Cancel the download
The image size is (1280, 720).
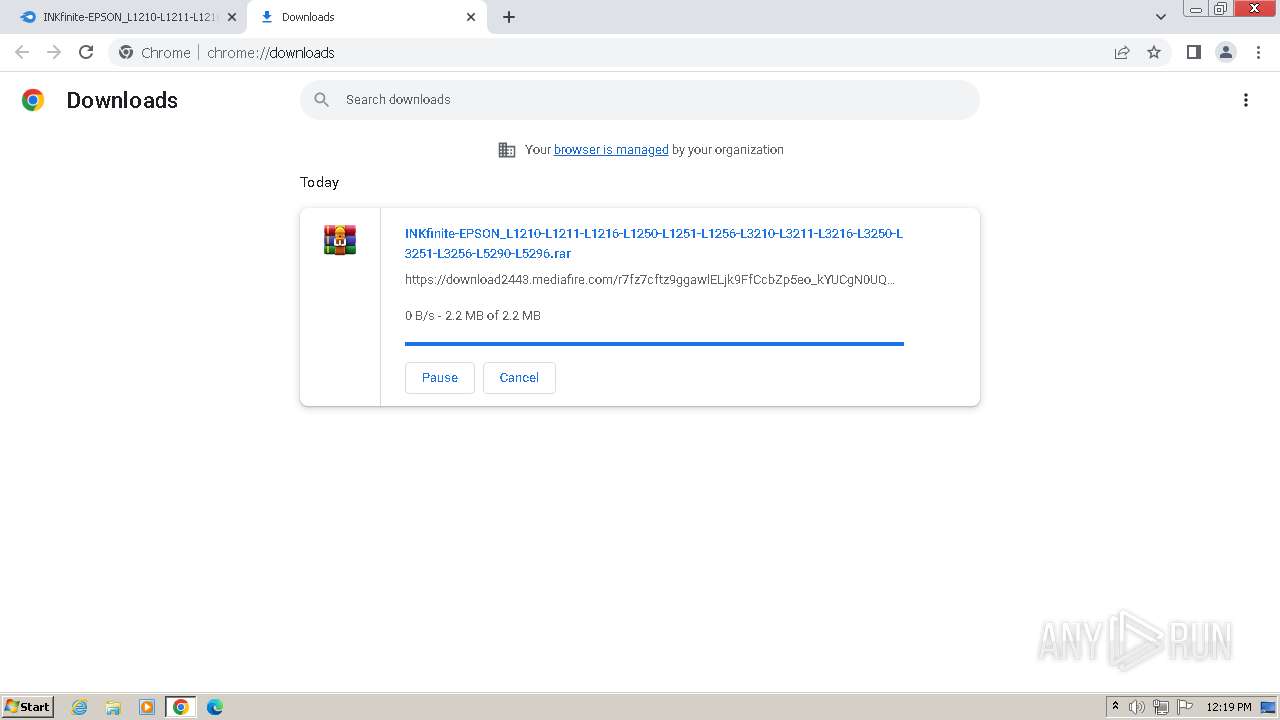coord(519,378)
